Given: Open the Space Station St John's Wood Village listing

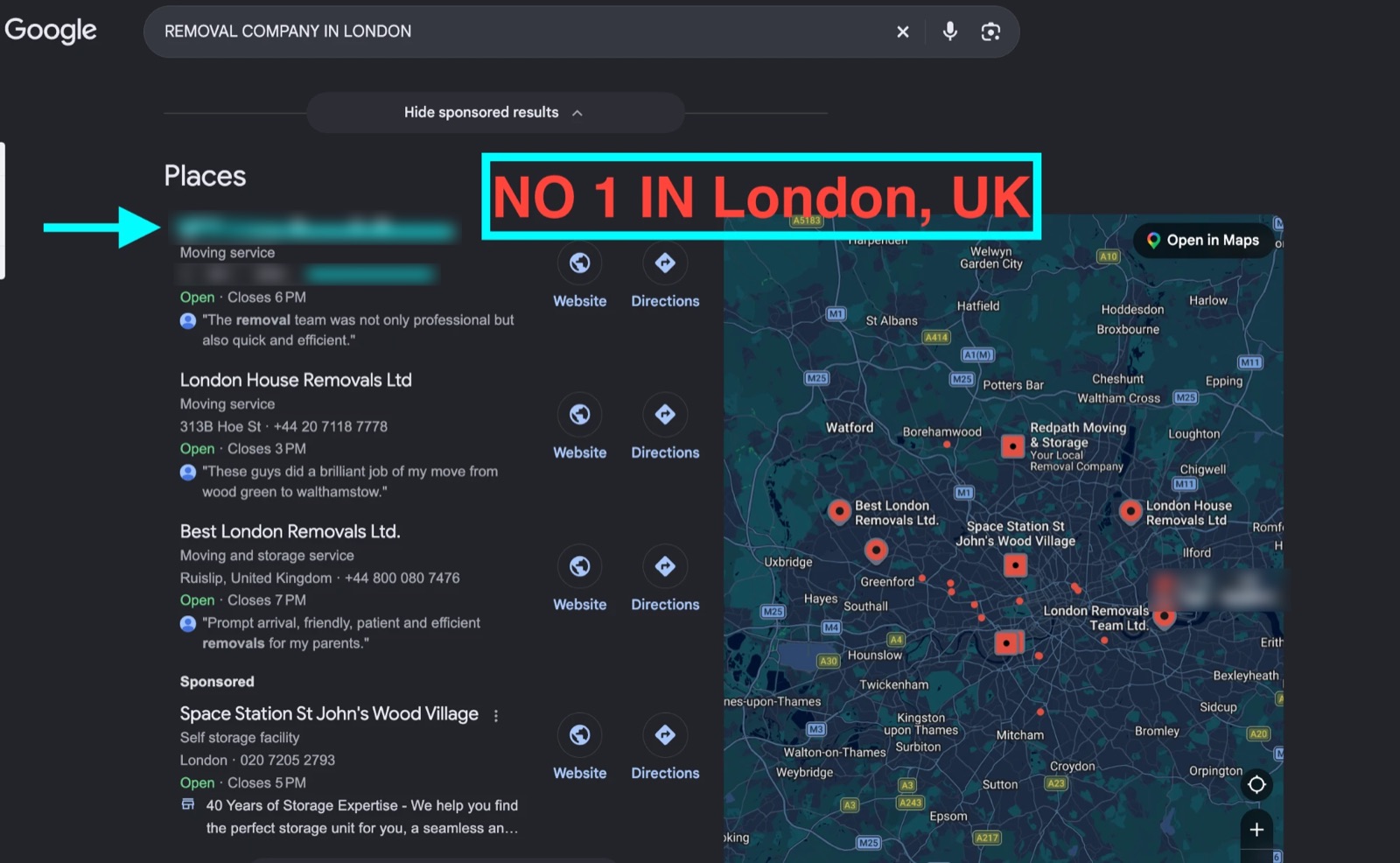Looking at the screenshot, I should 329,713.
